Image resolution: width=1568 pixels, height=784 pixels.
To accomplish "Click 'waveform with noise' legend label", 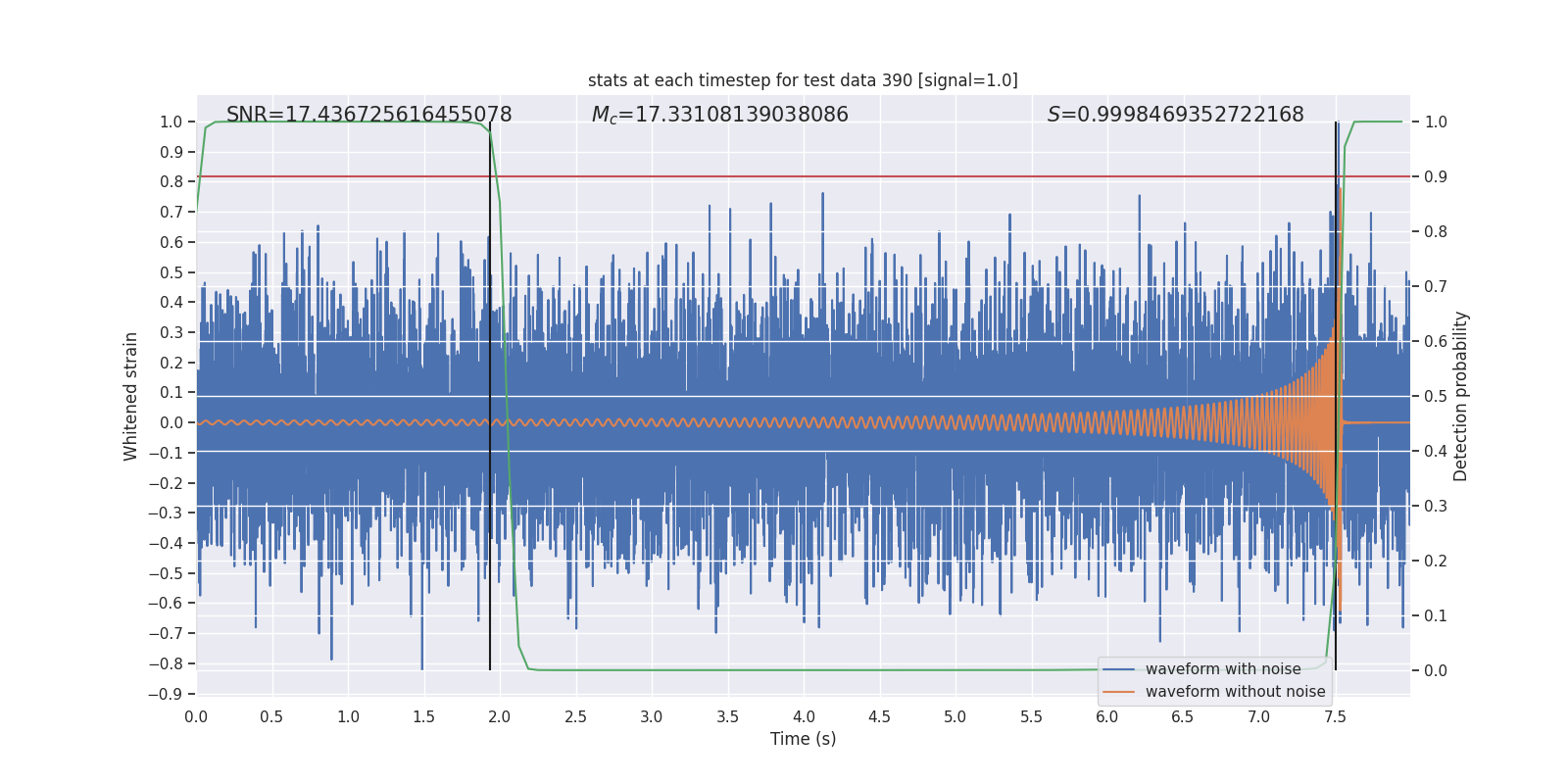I will (x=1223, y=669).
